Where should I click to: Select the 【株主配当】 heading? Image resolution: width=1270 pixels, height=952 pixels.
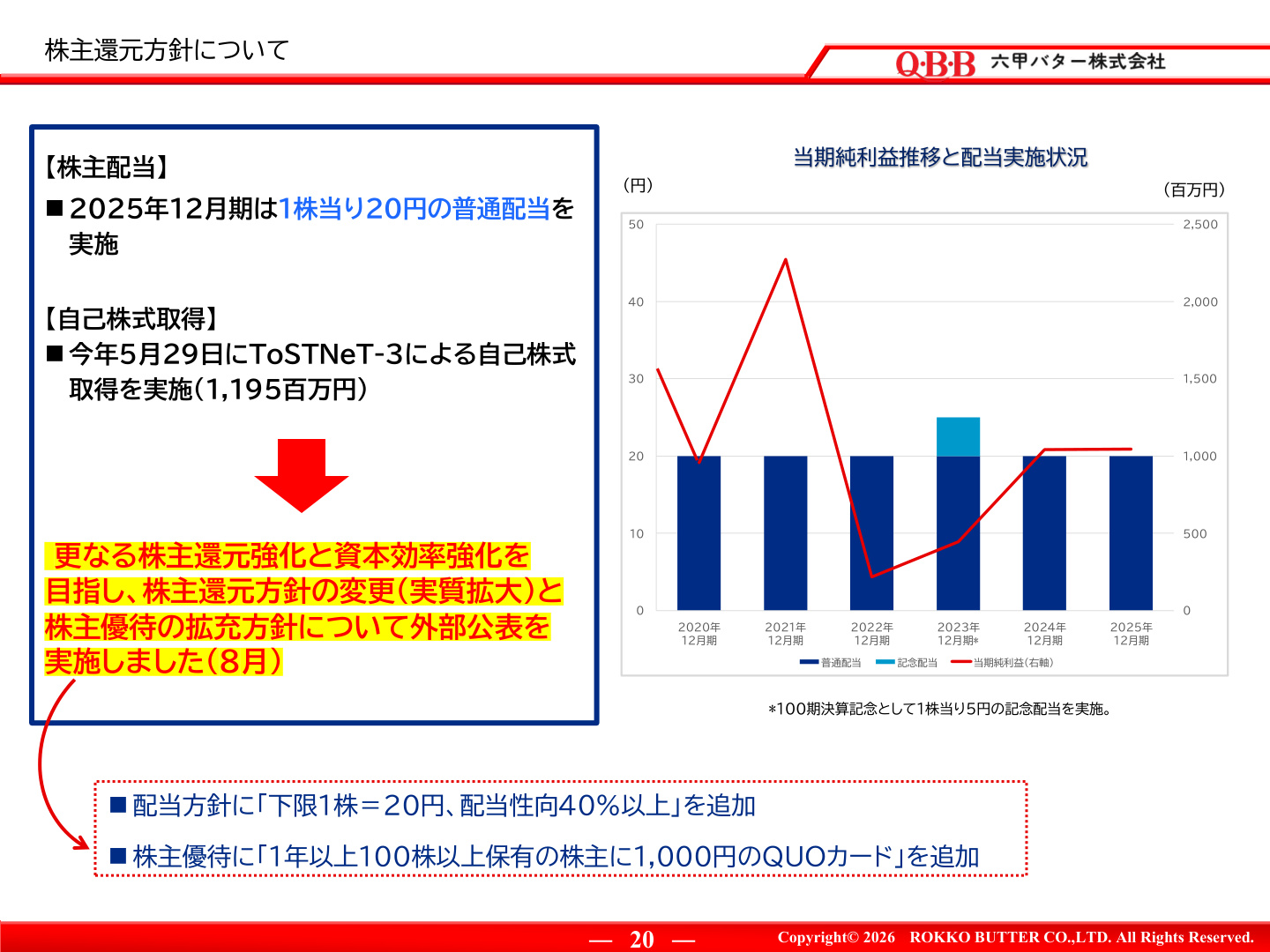(108, 167)
